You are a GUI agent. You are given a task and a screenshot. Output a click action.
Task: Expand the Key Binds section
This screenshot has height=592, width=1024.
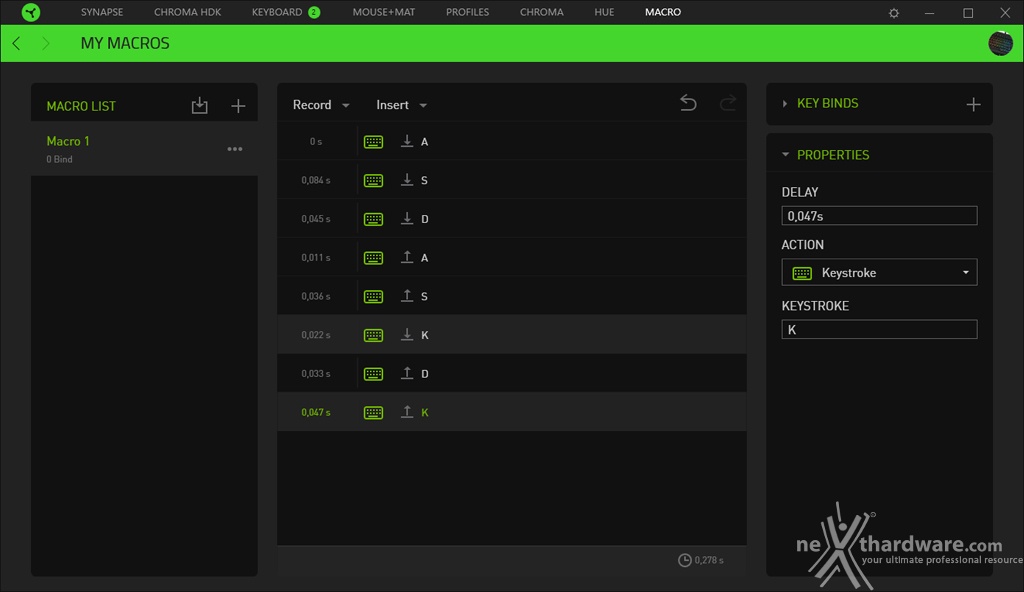(x=784, y=103)
